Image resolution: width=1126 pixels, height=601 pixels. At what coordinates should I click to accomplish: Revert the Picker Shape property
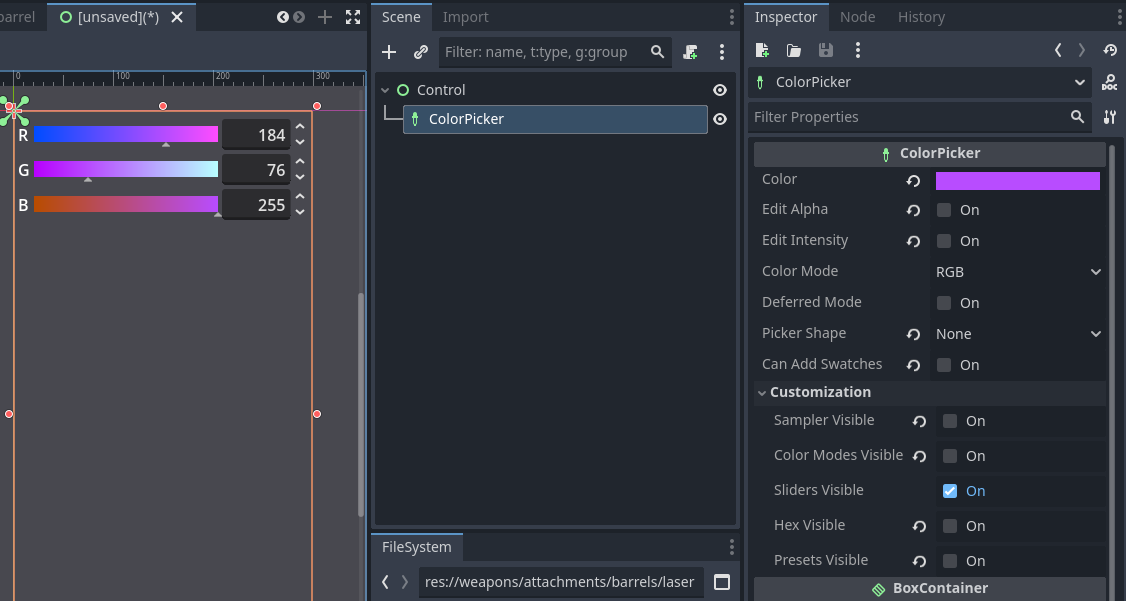point(913,335)
